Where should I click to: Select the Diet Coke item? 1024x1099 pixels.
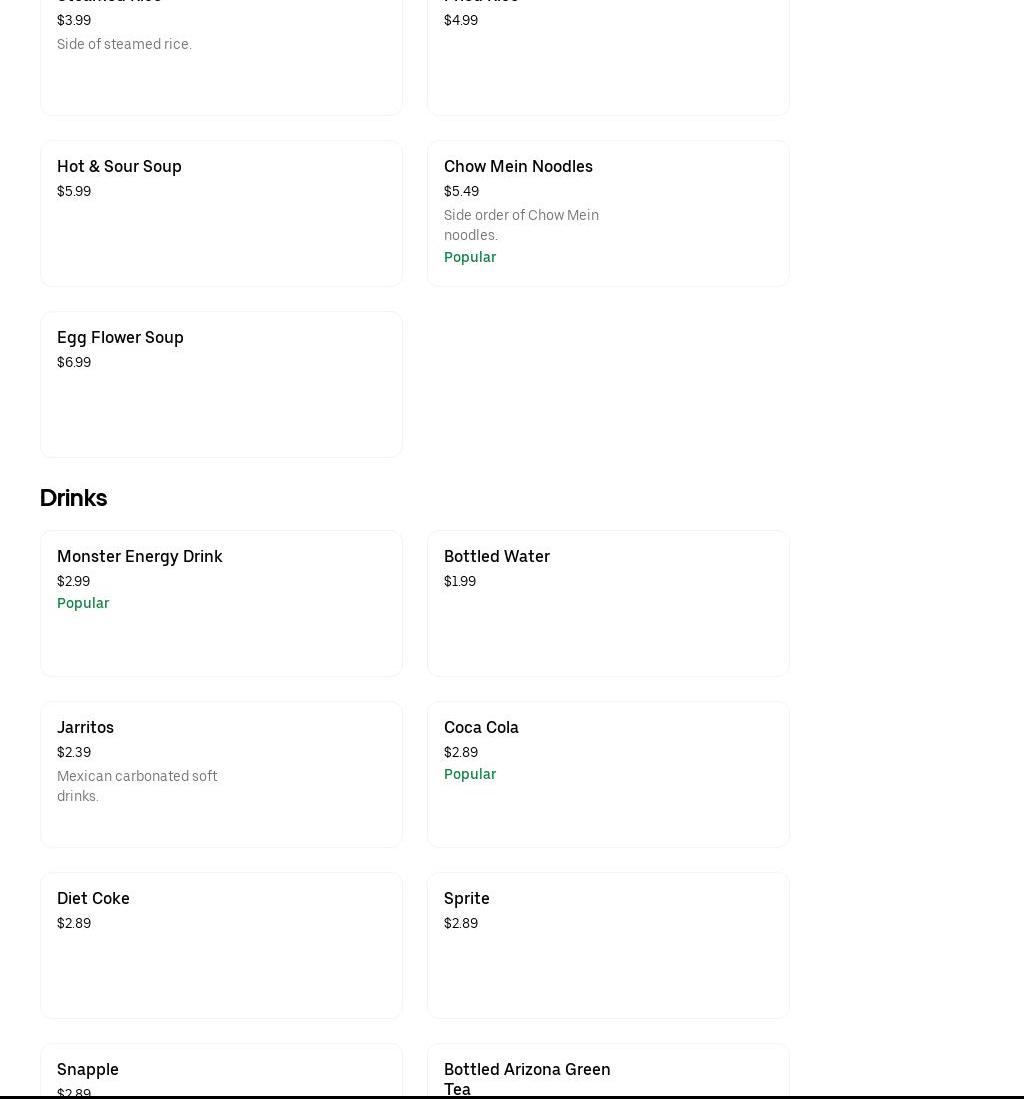93,899
